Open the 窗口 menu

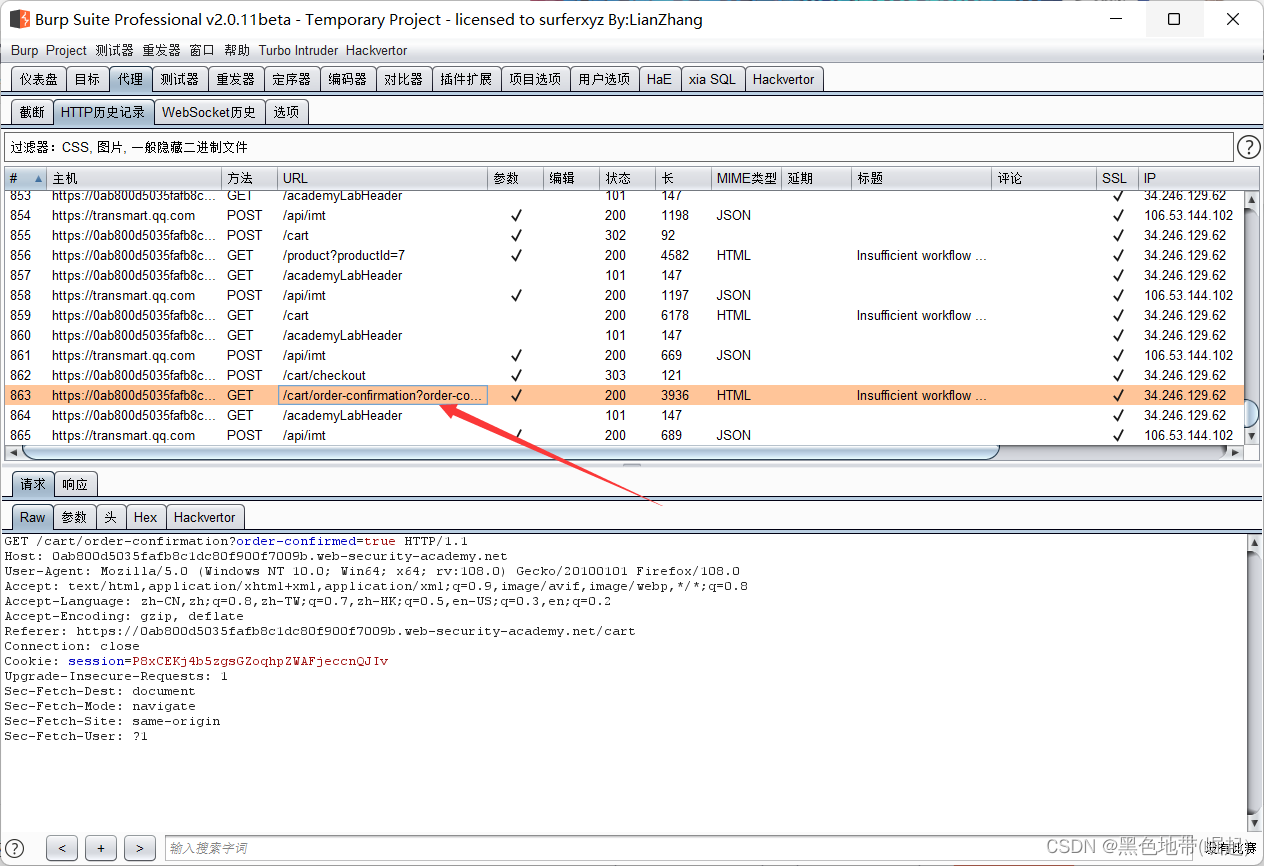pos(202,50)
